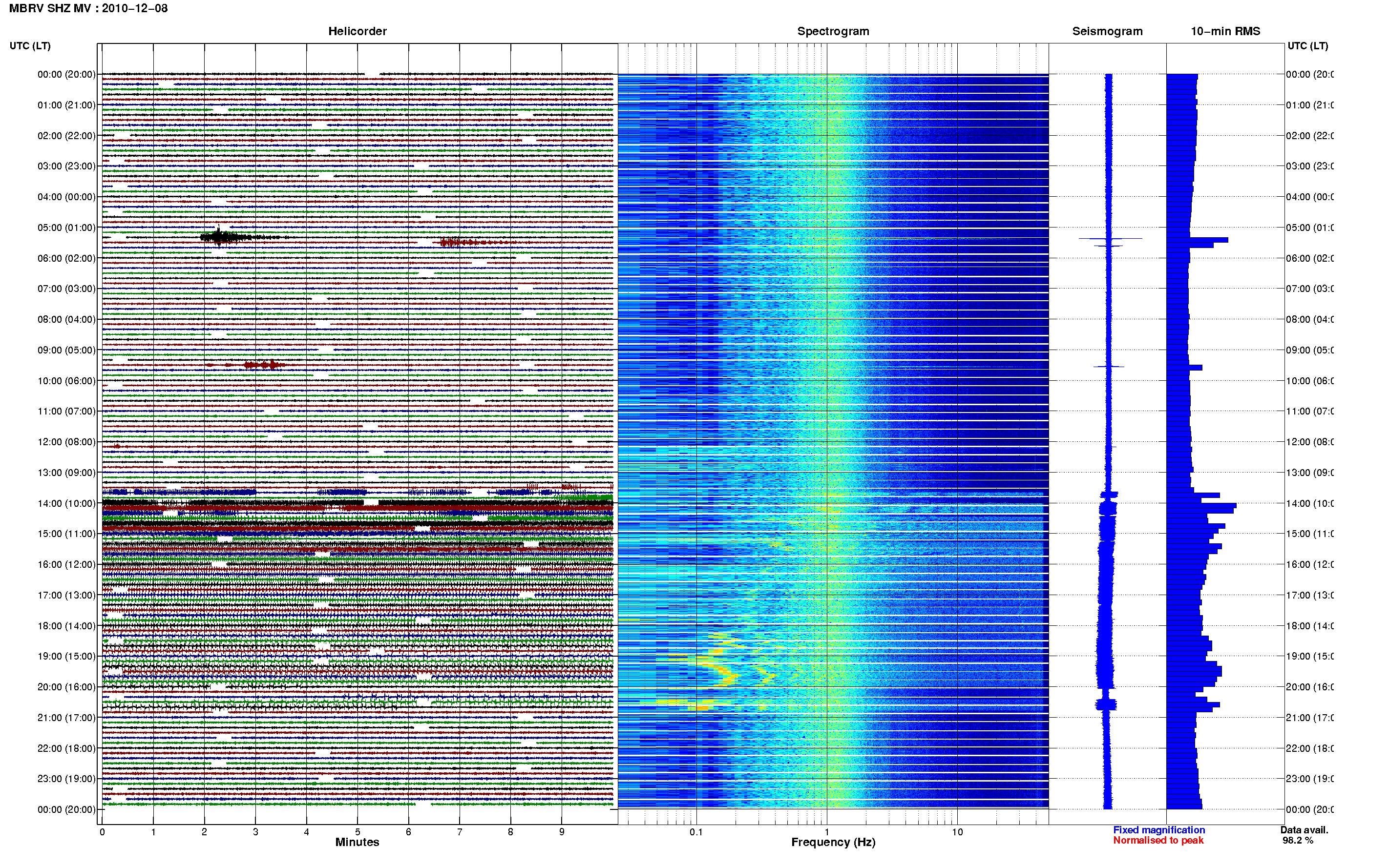
Task: Click the '10-min RMS' panel heading
Action: pos(1225,31)
